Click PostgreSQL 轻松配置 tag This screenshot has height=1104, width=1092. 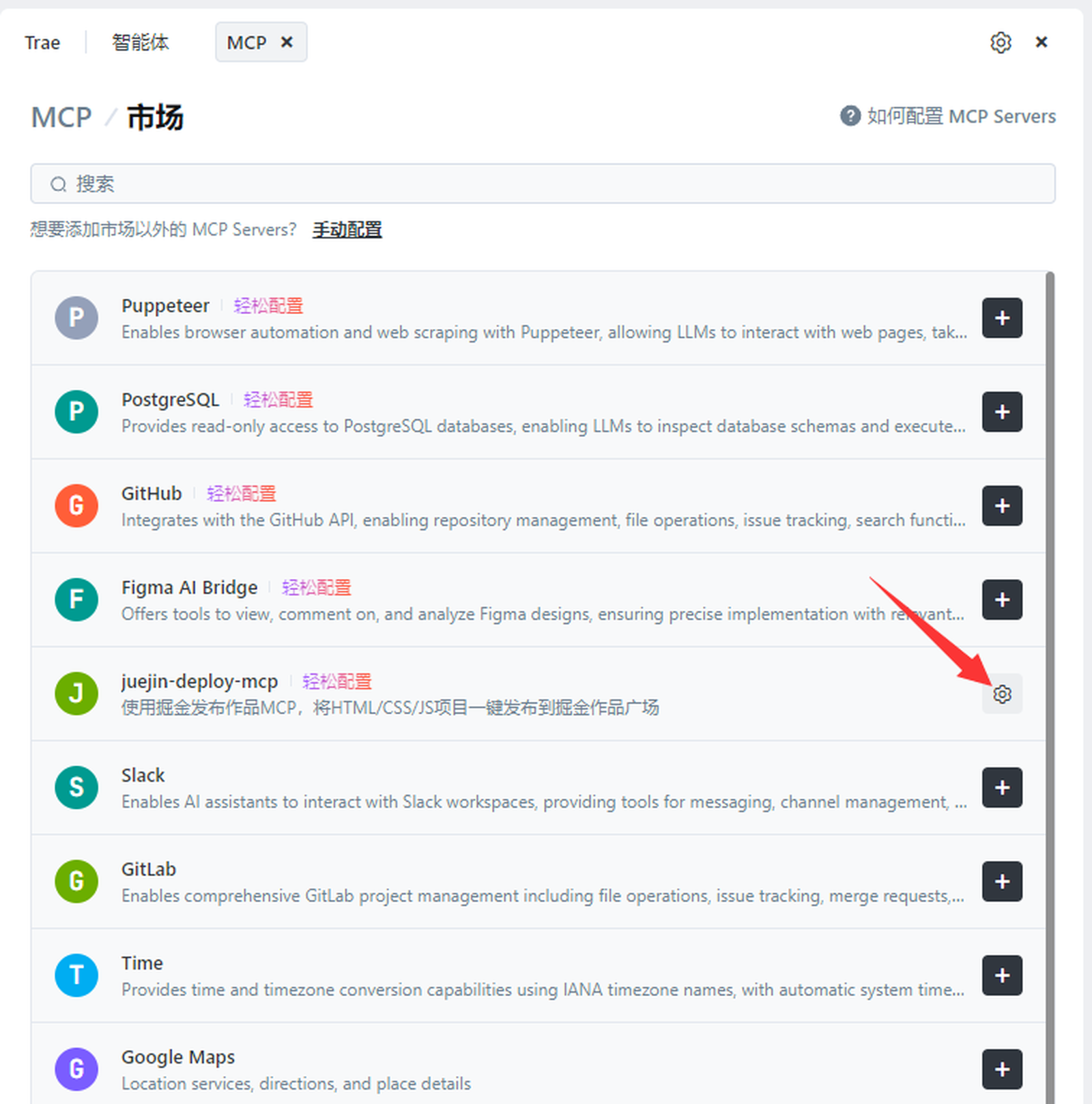278,399
